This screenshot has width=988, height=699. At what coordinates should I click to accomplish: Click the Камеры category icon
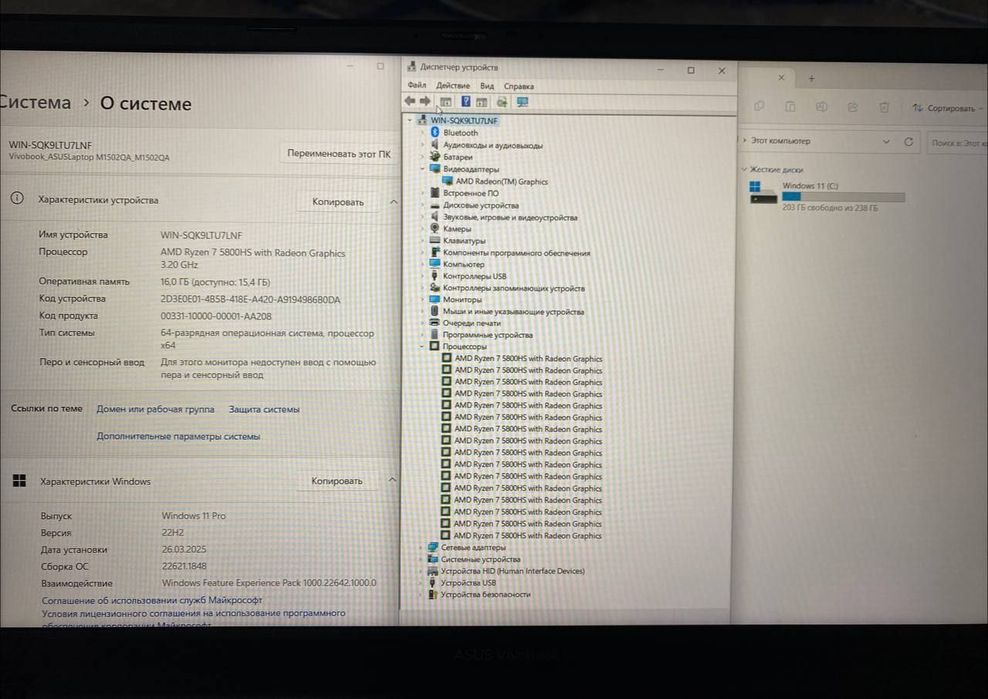point(435,228)
